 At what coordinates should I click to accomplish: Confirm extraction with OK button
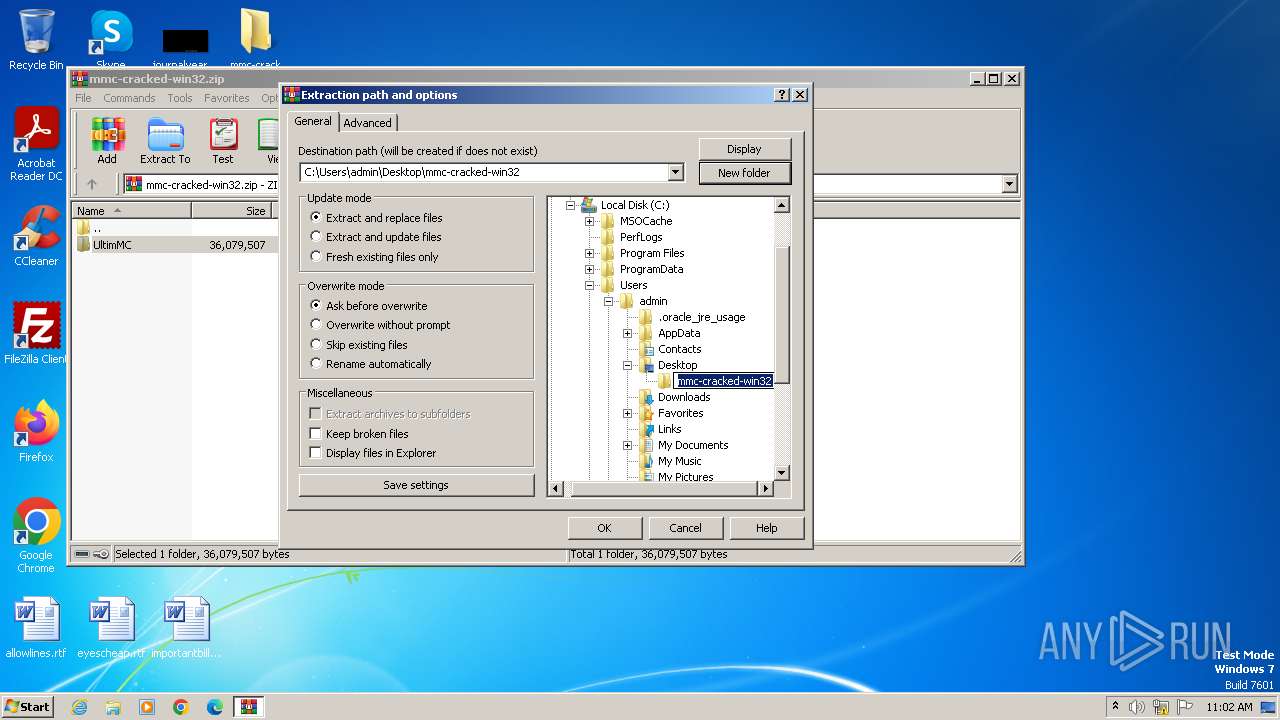[x=604, y=528]
